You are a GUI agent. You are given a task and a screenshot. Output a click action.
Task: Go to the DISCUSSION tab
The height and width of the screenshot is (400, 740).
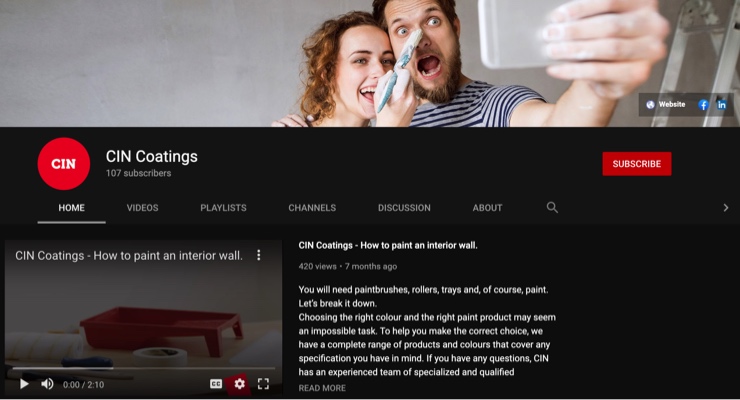(x=404, y=208)
